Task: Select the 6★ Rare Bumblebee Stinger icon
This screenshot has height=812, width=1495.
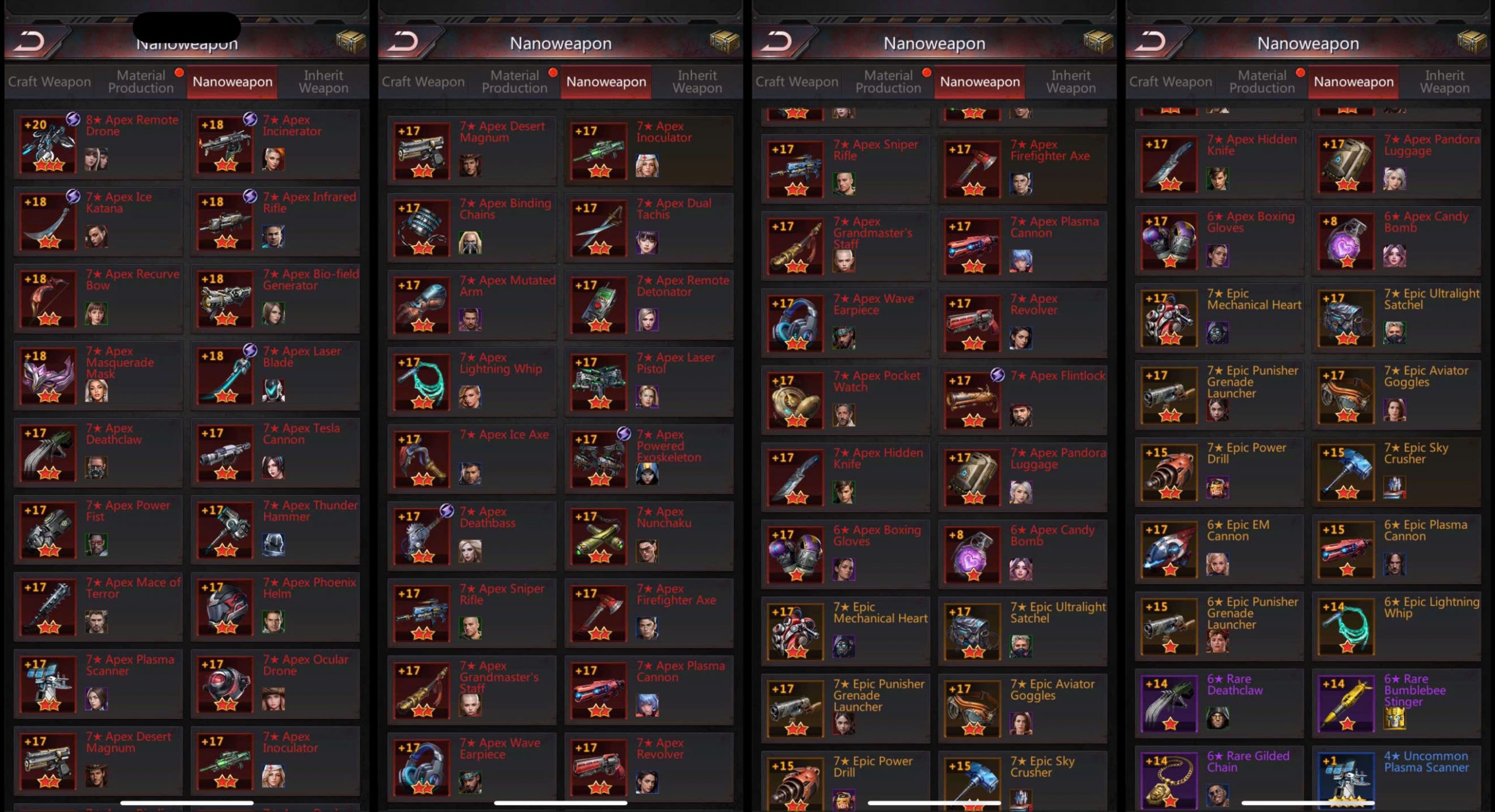Action: [1346, 703]
